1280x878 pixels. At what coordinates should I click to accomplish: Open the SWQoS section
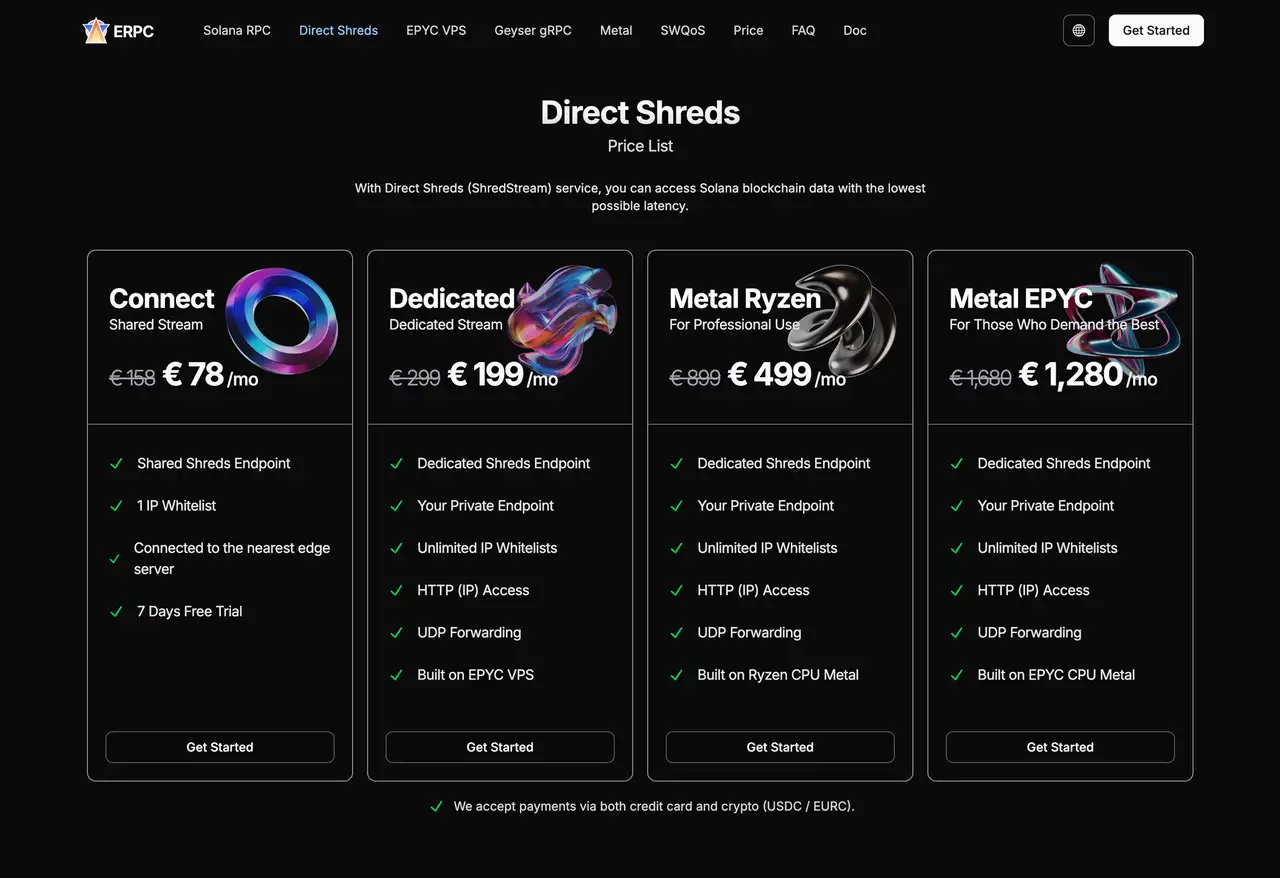click(x=682, y=30)
